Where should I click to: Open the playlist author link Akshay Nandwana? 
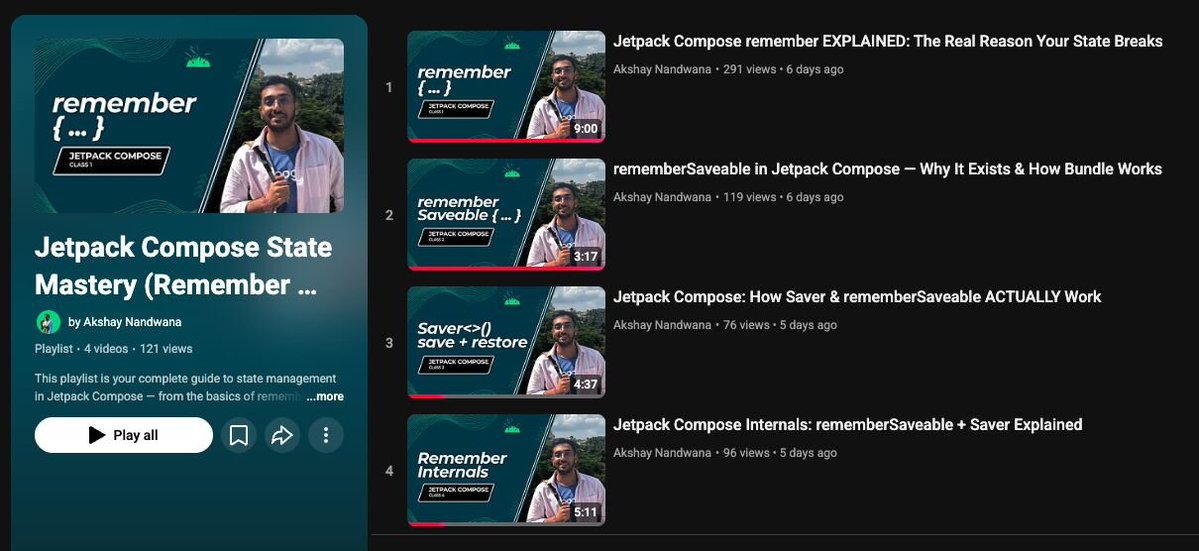tap(125, 322)
